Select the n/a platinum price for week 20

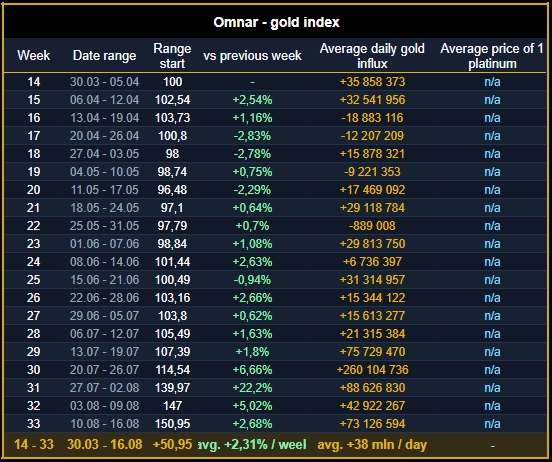(492, 190)
